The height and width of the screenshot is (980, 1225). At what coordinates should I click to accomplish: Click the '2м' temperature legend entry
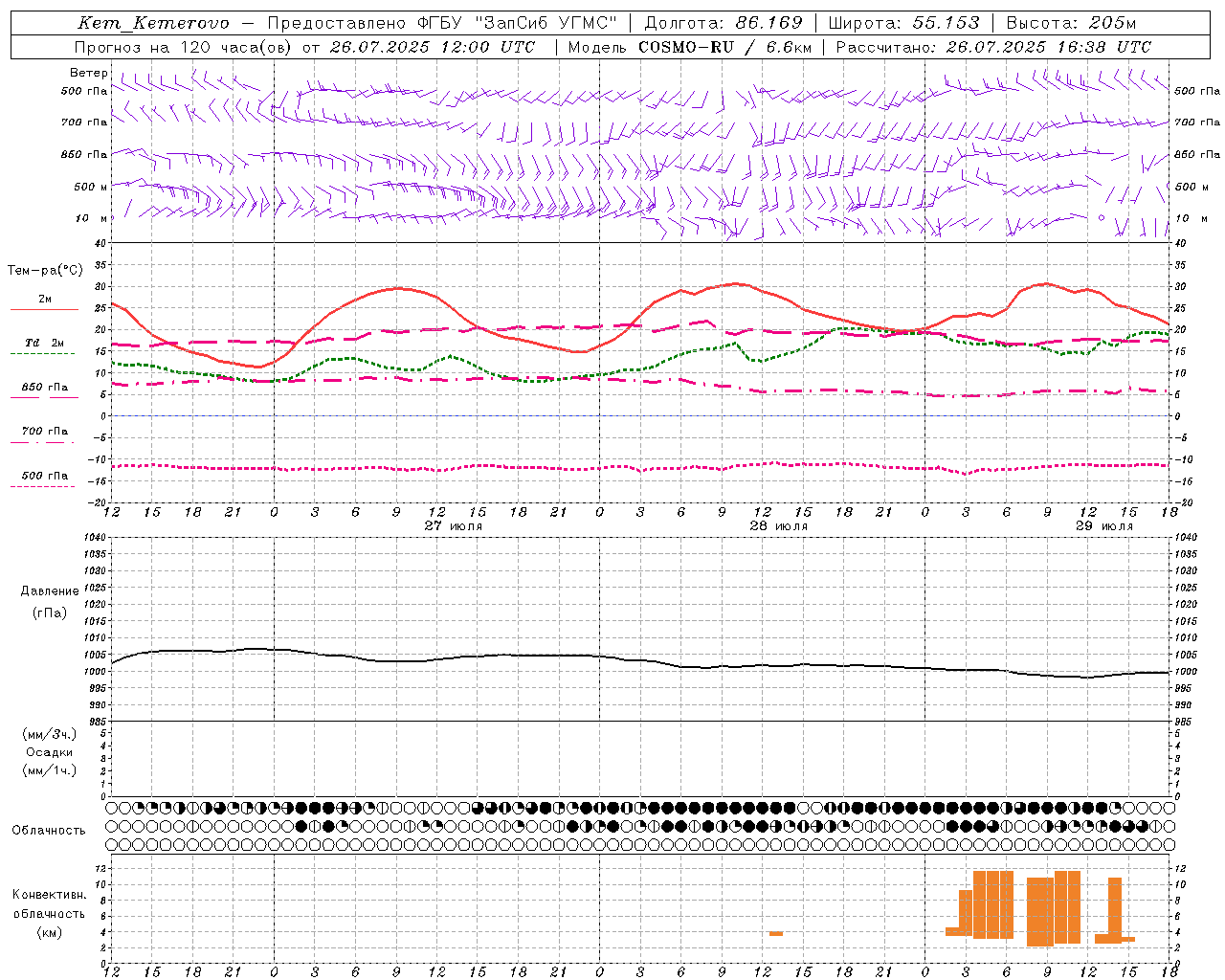45,300
